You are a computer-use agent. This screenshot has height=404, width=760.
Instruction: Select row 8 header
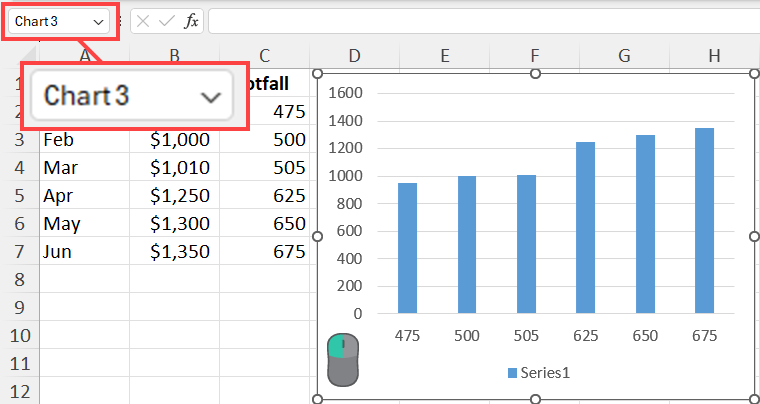pos(19,279)
